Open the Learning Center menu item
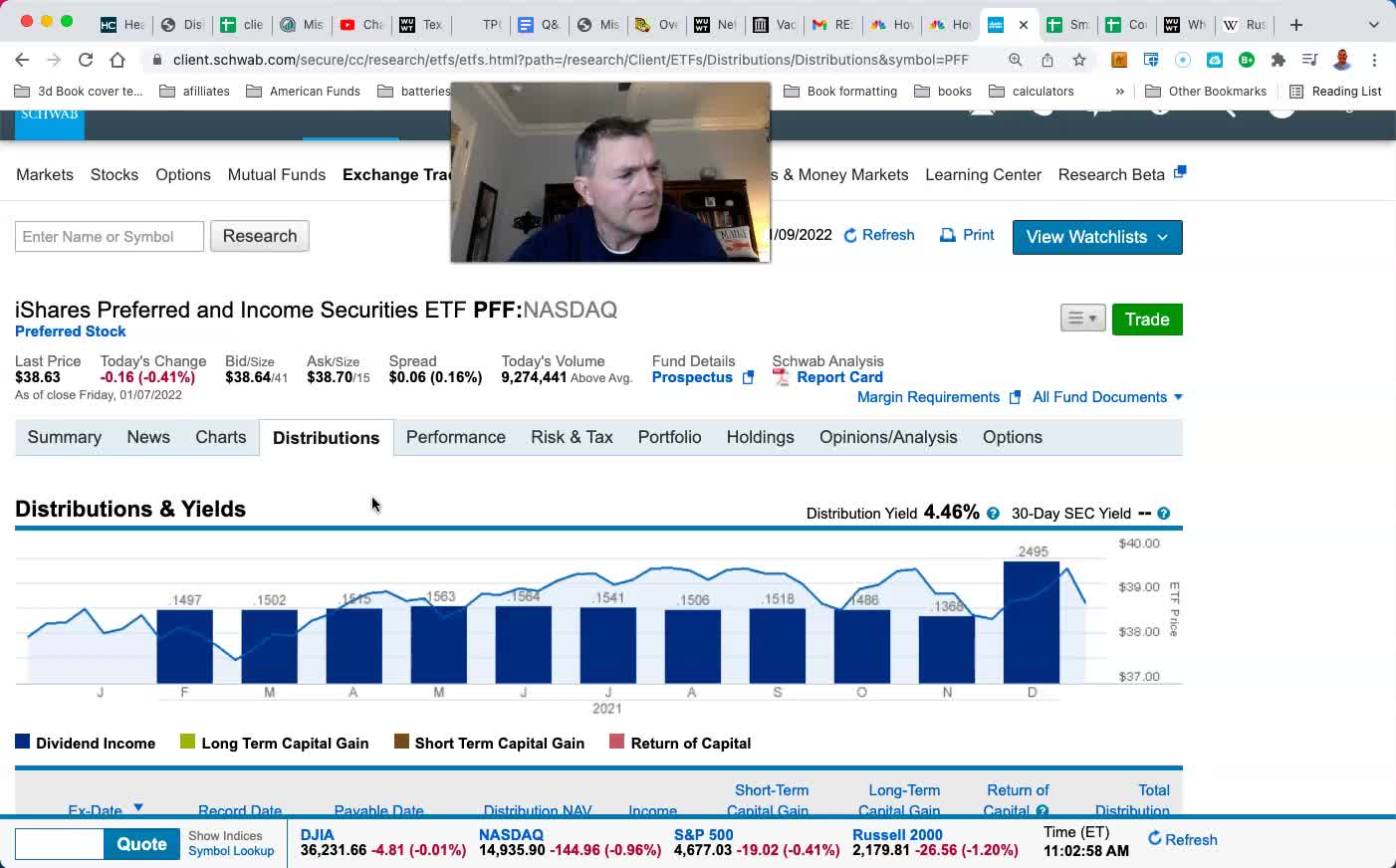Screen dimensions: 1396x868 coord(983,174)
